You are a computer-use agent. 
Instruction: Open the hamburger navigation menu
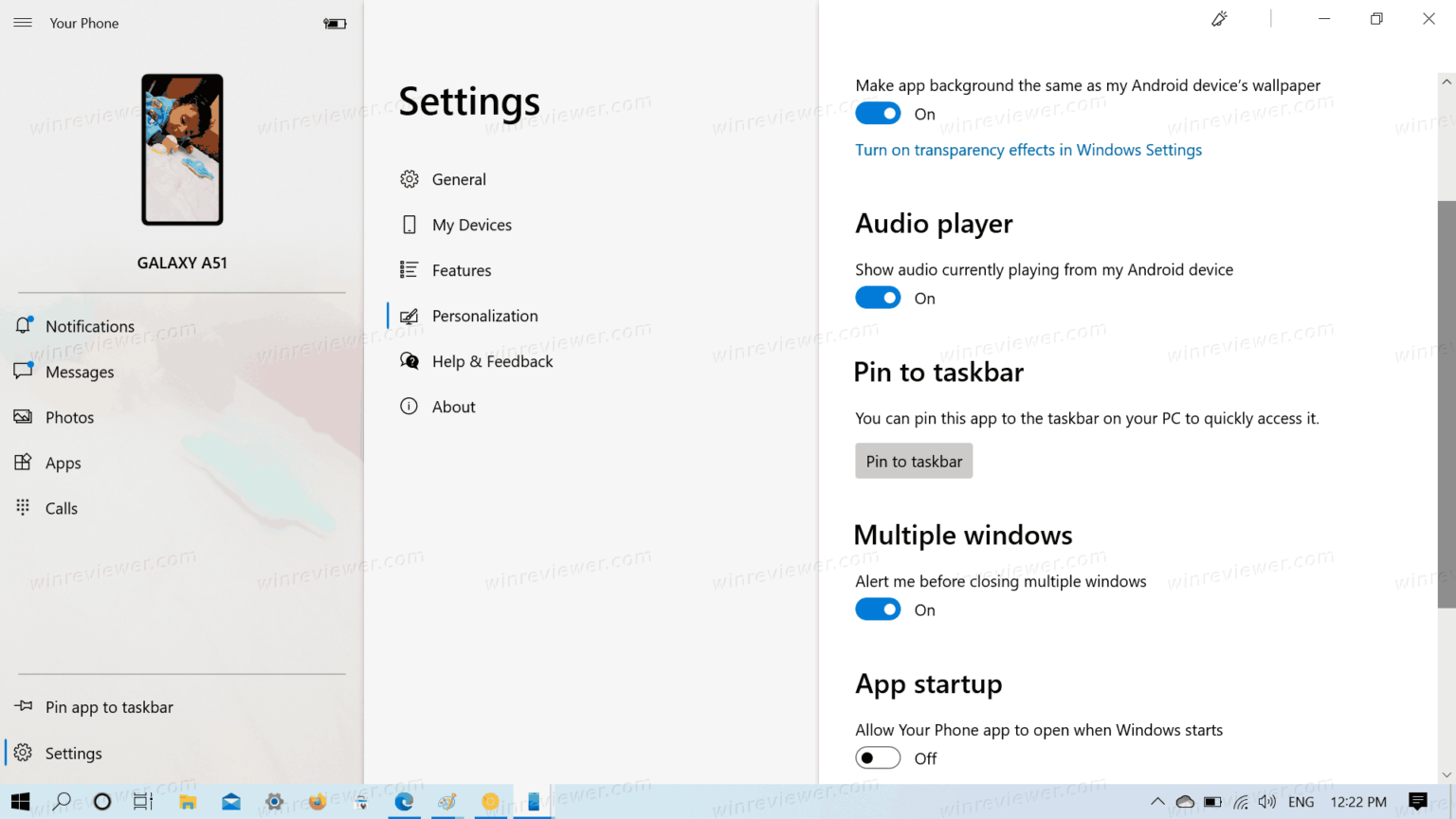coord(23,23)
